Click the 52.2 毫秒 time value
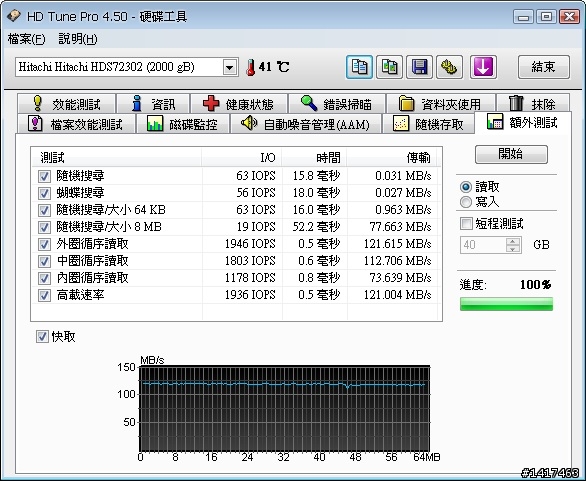Image resolution: width=586 pixels, height=481 pixels. [316, 227]
